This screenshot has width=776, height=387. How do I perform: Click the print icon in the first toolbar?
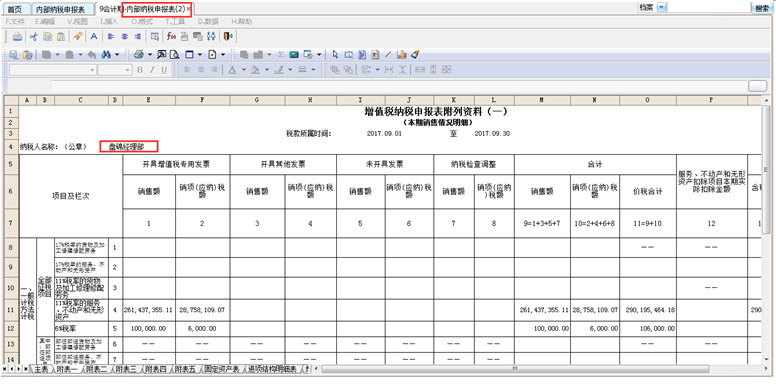click(17, 36)
